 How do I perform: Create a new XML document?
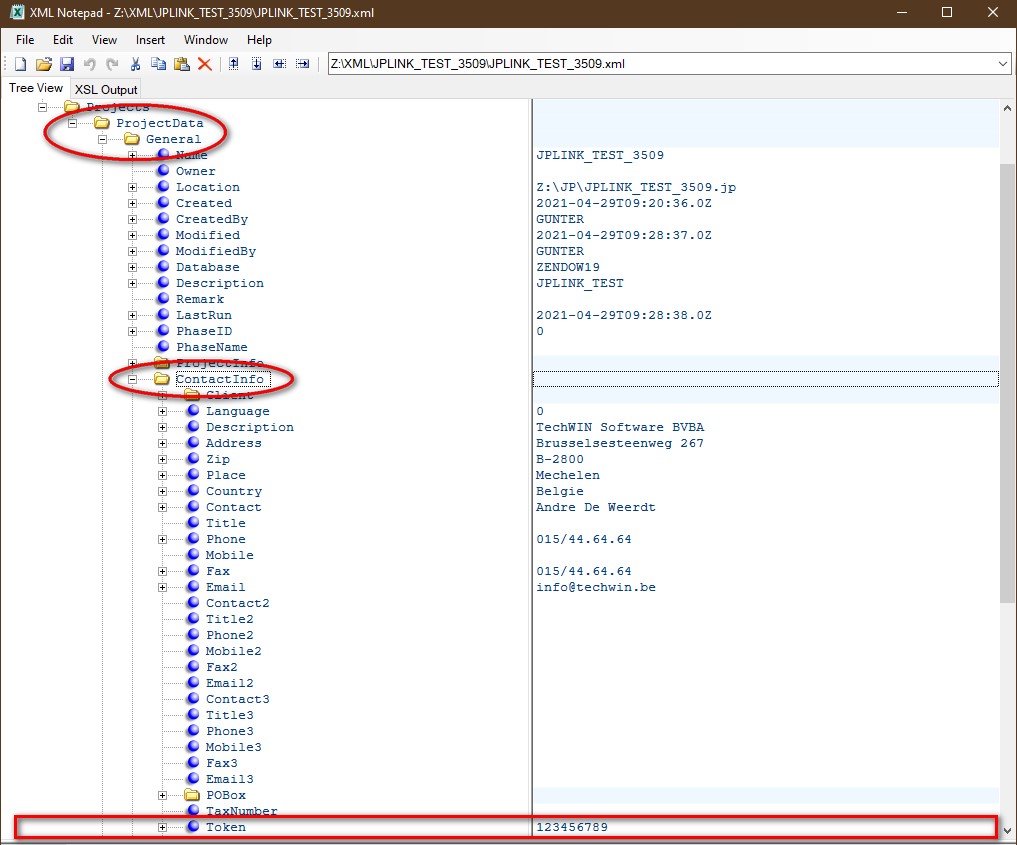(21, 64)
